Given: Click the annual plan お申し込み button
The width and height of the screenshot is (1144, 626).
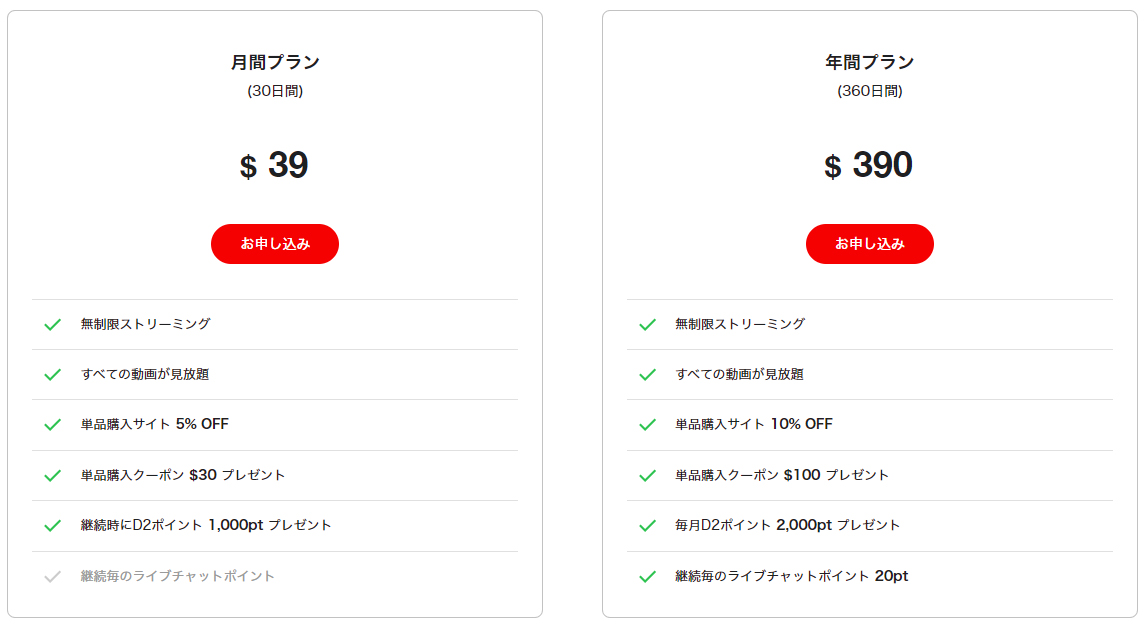Looking at the screenshot, I should (870, 244).
